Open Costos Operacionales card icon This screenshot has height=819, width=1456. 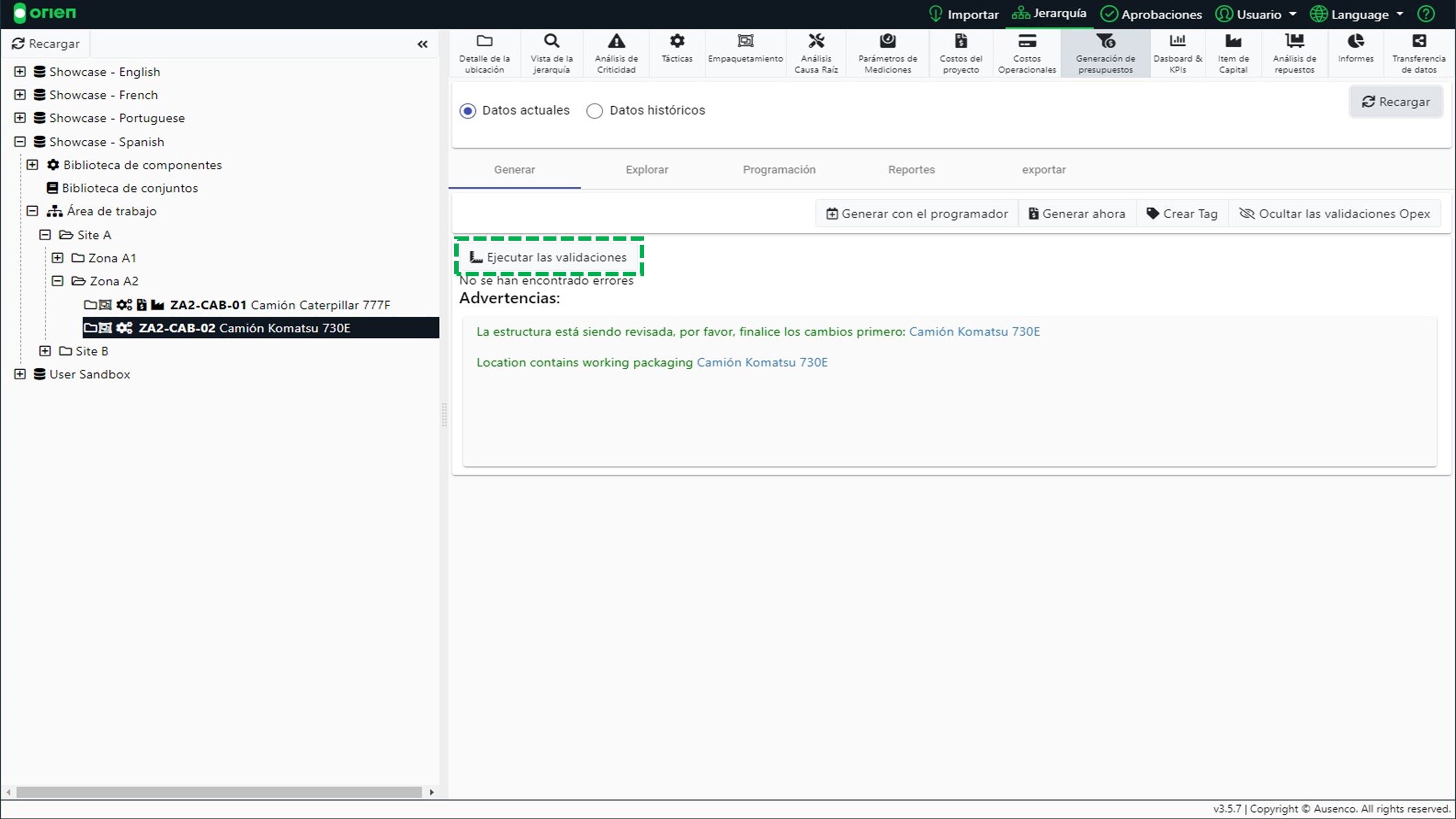coord(1026,41)
